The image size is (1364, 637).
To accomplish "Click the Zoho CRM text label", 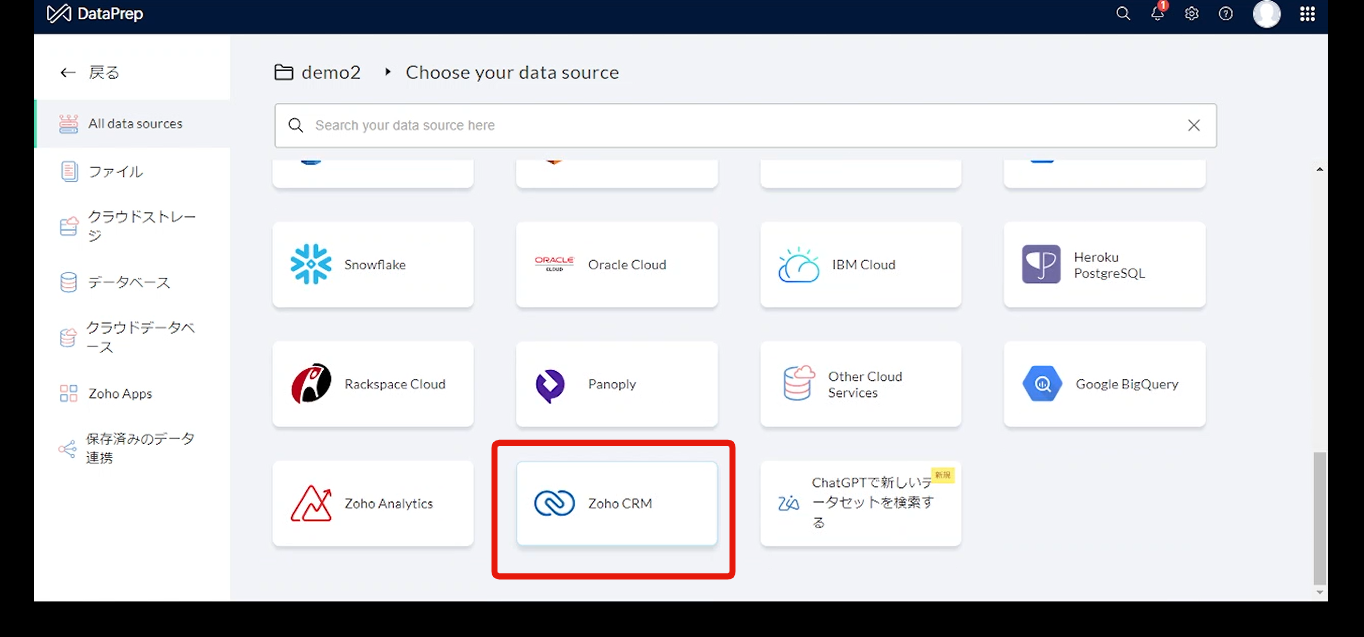I will coord(620,504).
